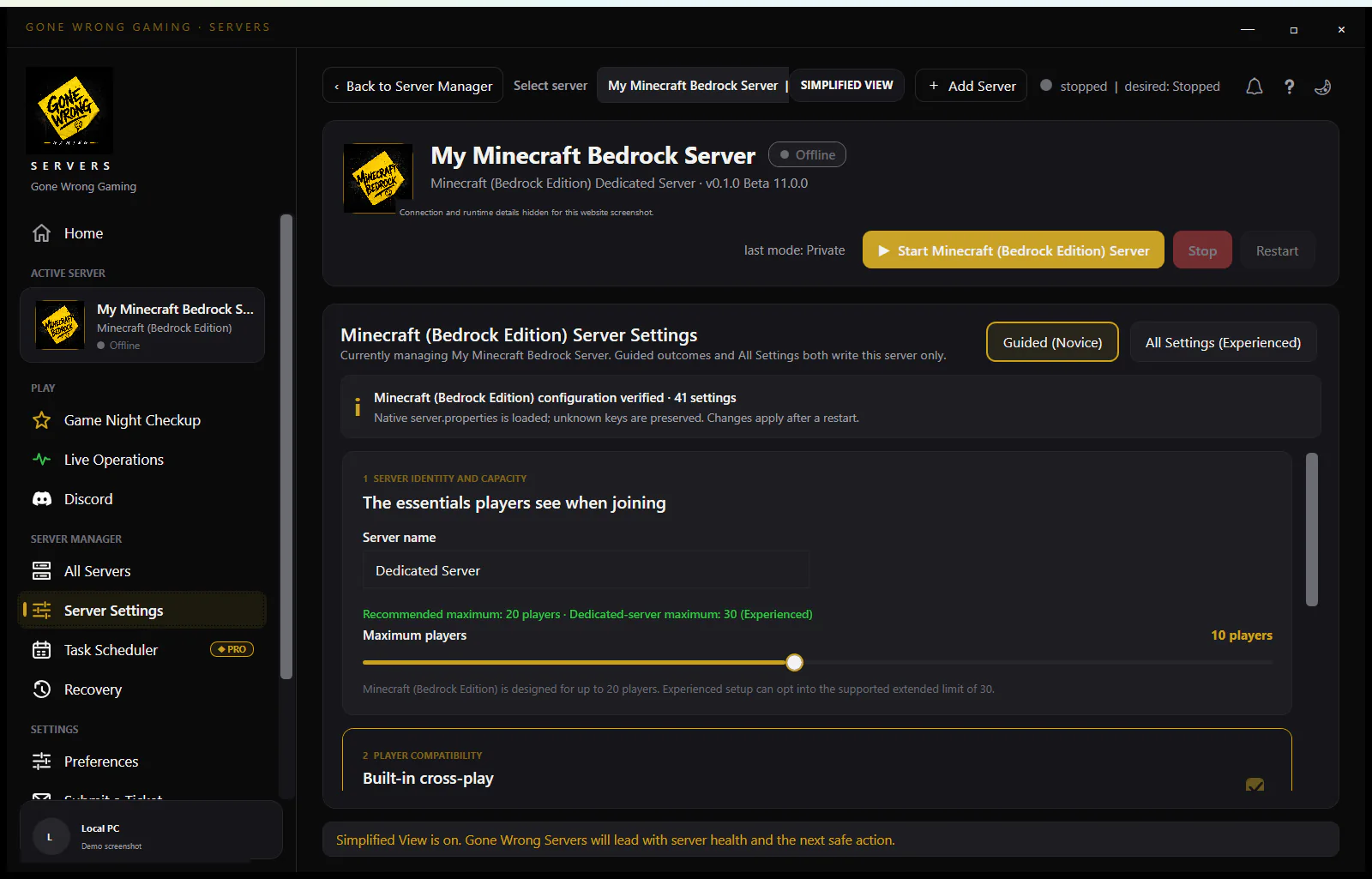Viewport: 1372px width, 879px height.
Task: Open the My Minecraft Bedrock Server selector
Action: [x=693, y=86]
